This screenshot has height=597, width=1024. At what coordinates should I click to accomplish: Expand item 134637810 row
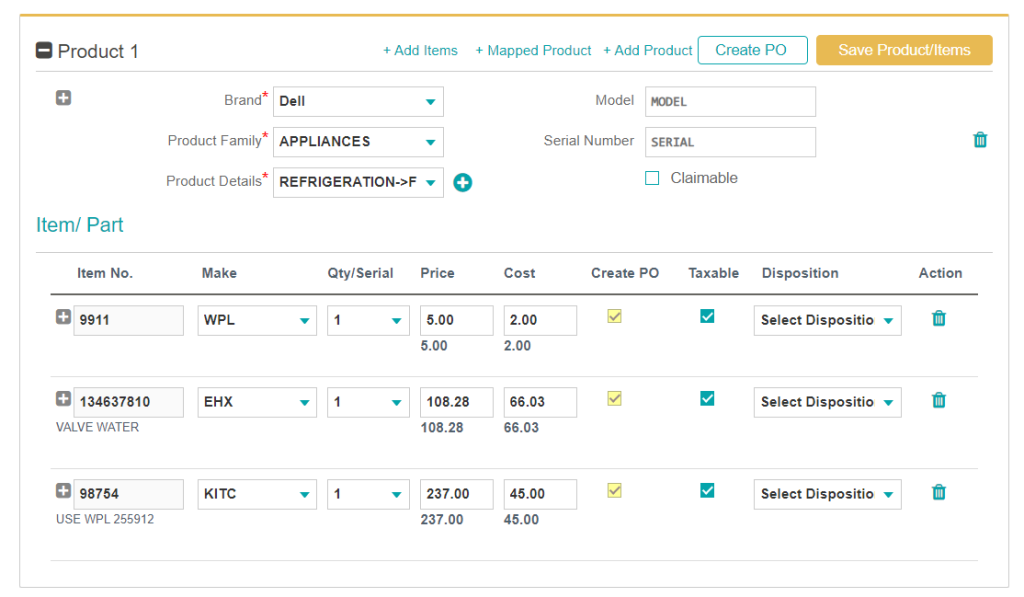point(63,398)
